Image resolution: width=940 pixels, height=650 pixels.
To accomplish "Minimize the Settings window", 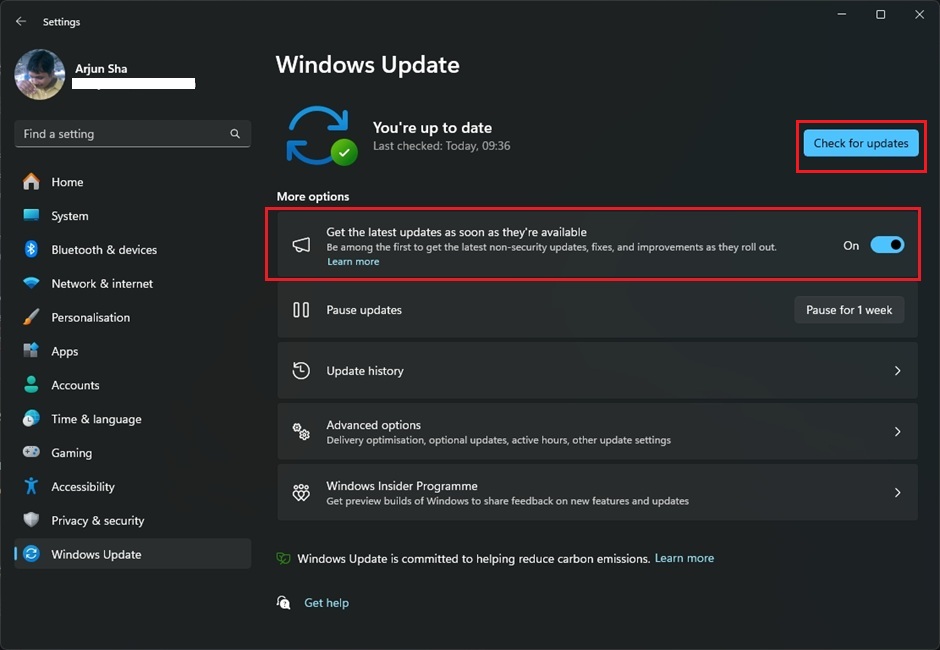I will pos(842,14).
